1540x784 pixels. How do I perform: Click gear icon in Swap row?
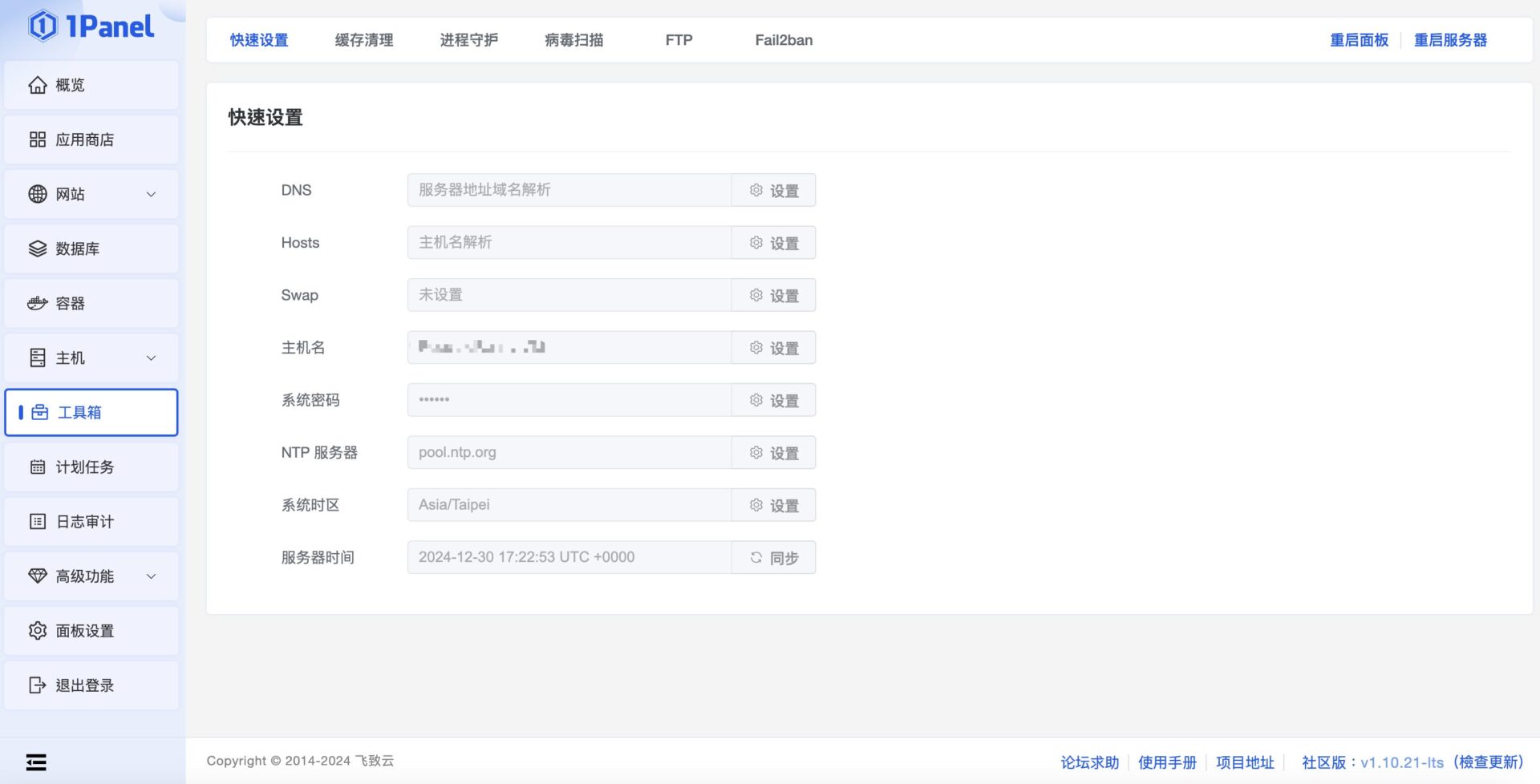point(756,295)
